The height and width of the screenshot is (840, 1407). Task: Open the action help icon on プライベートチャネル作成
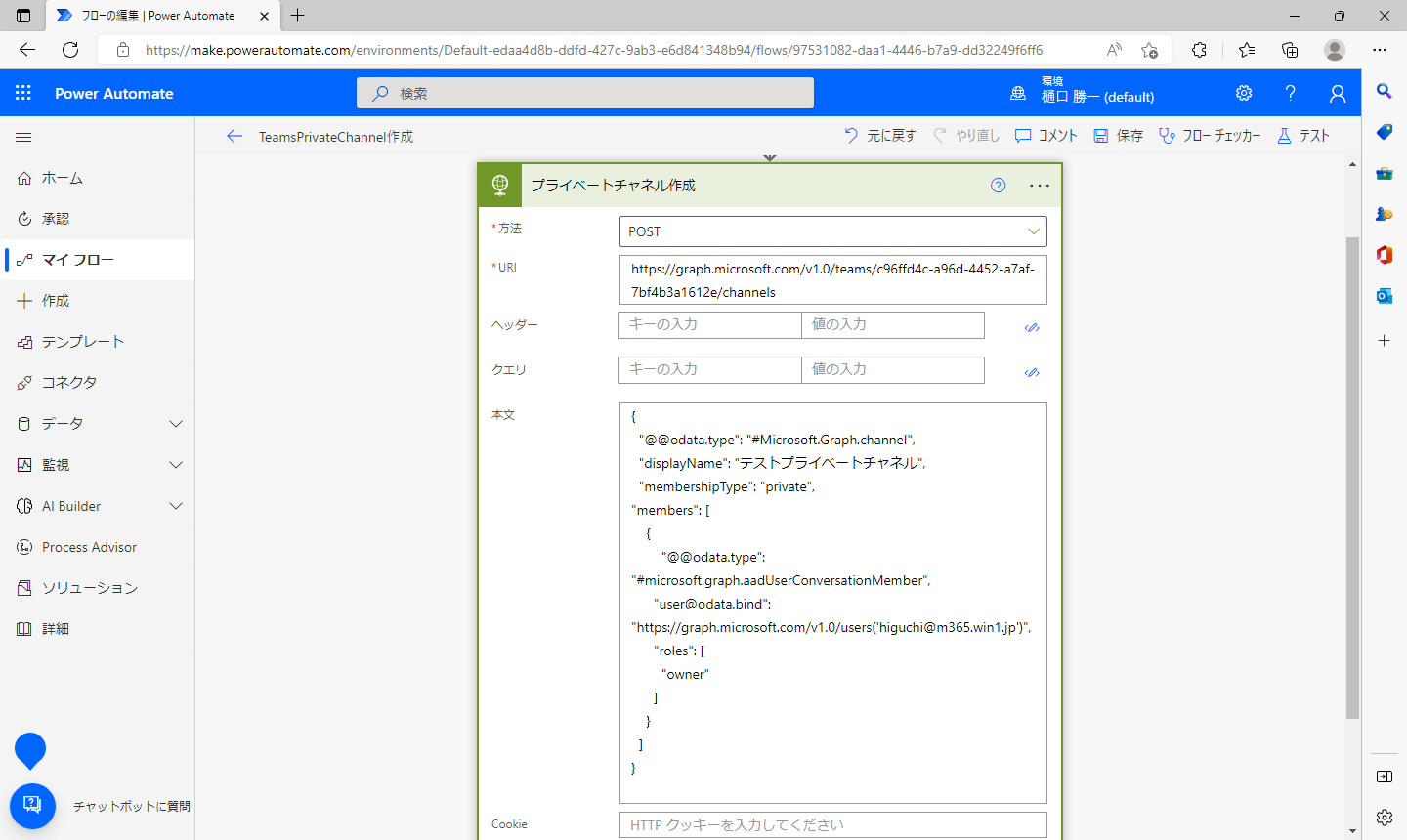click(998, 185)
